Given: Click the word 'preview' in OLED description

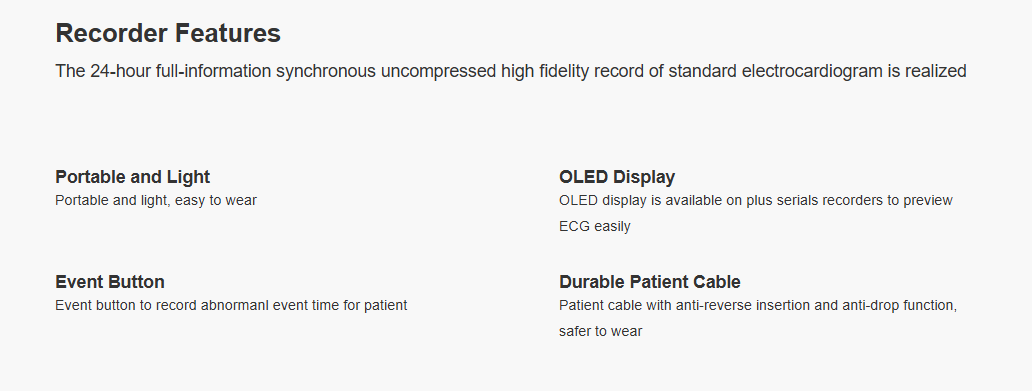Looking at the screenshot, I should point(929,200).
